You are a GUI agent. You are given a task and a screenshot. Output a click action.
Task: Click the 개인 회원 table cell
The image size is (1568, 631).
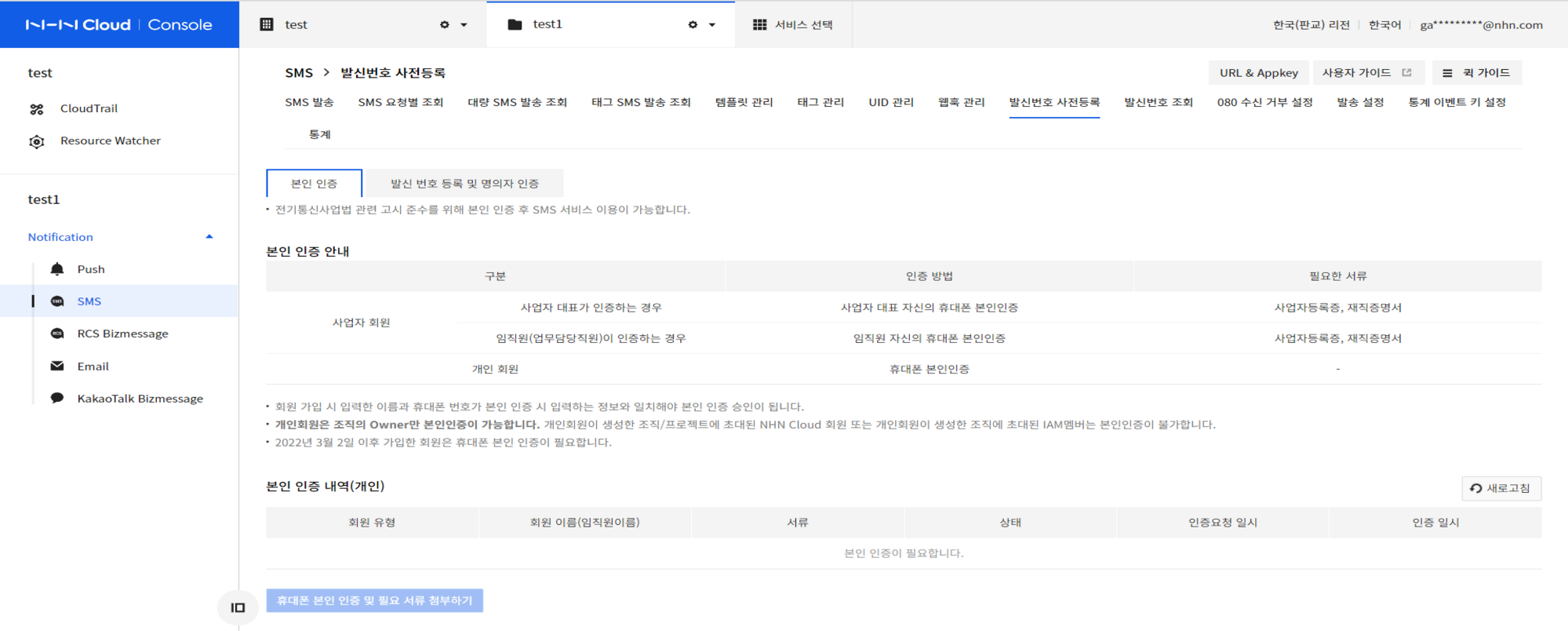tap(495, 369)
